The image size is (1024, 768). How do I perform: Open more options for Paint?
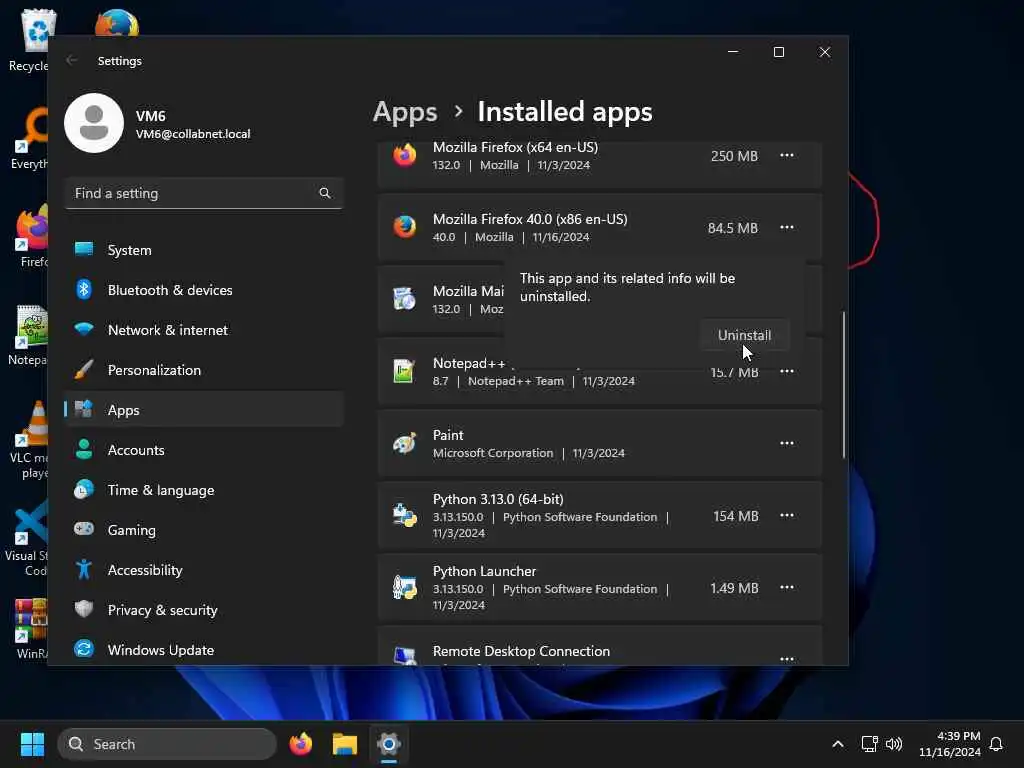786,443
